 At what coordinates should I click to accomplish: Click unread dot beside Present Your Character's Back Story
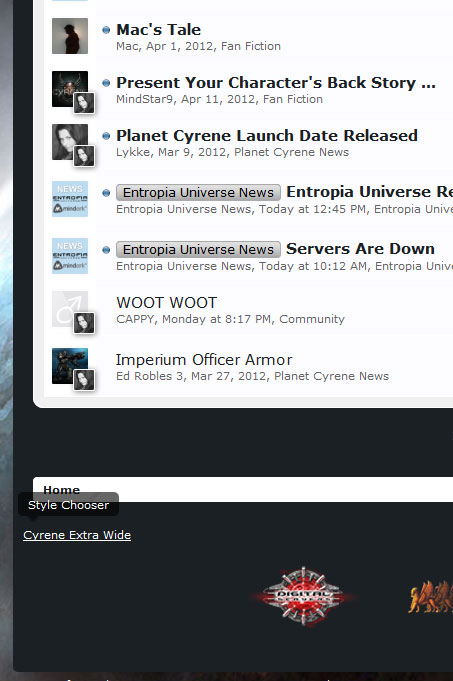pos(106,83)
